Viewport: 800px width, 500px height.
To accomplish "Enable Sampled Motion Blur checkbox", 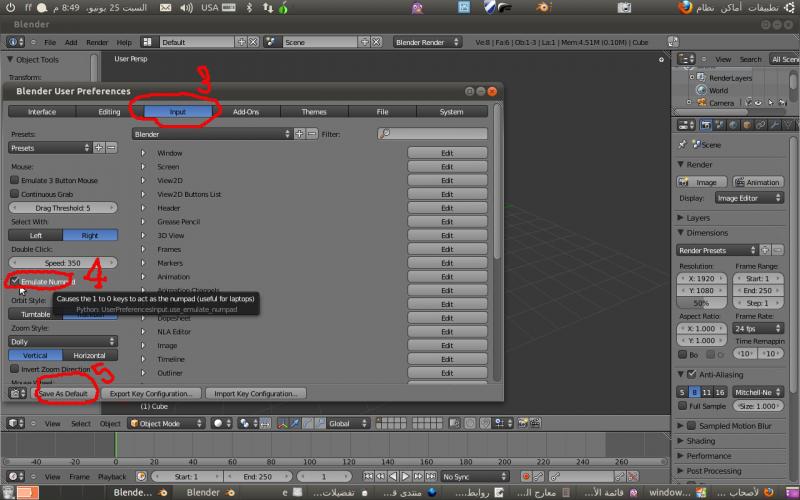I will coord(692,426).
